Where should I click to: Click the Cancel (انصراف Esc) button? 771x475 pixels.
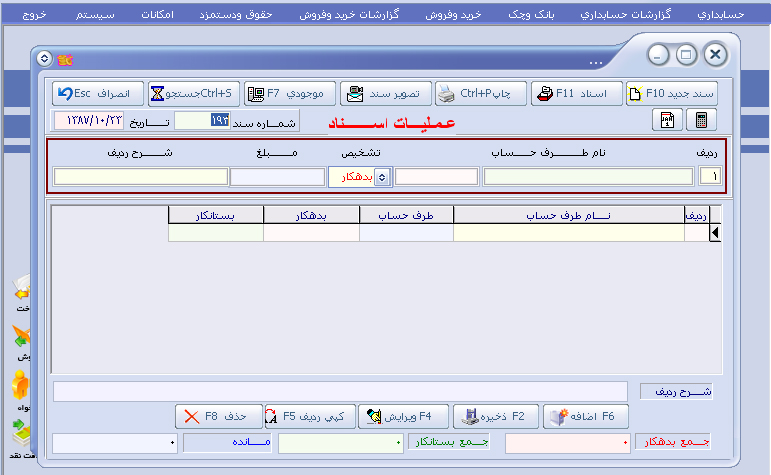pos(97,94)
